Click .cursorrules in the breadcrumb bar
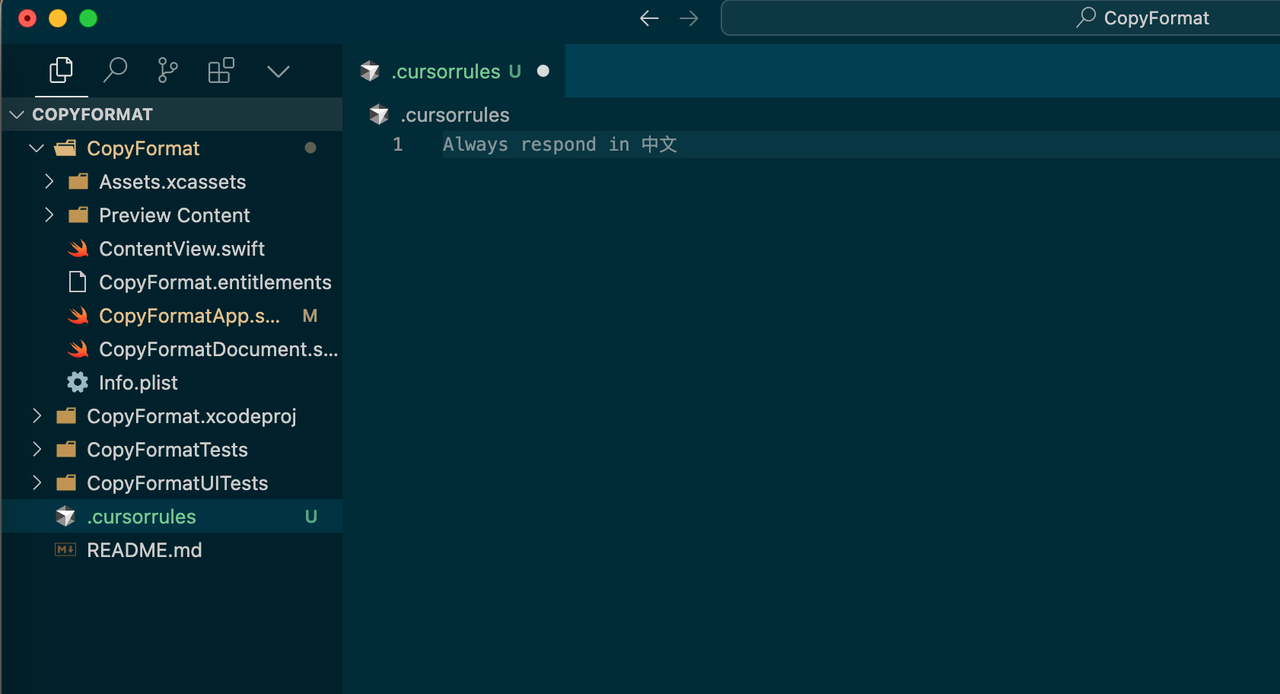1280x694 pixels. (x=455, y=115)
